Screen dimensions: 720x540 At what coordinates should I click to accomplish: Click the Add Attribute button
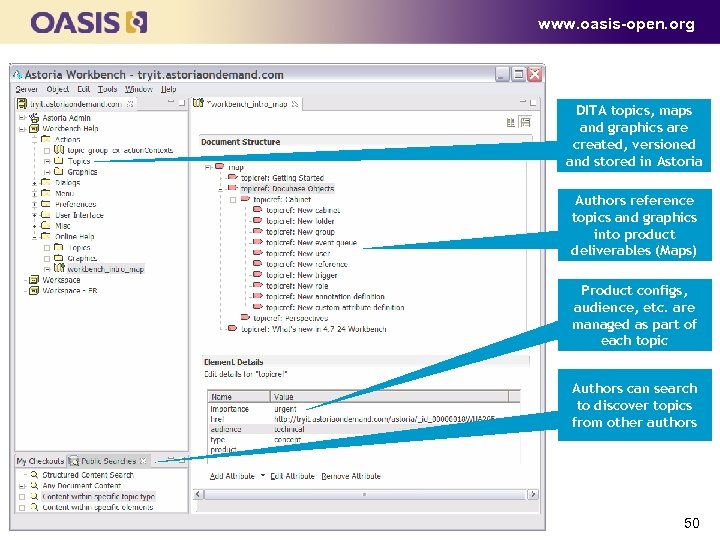(x=232, y=476)
